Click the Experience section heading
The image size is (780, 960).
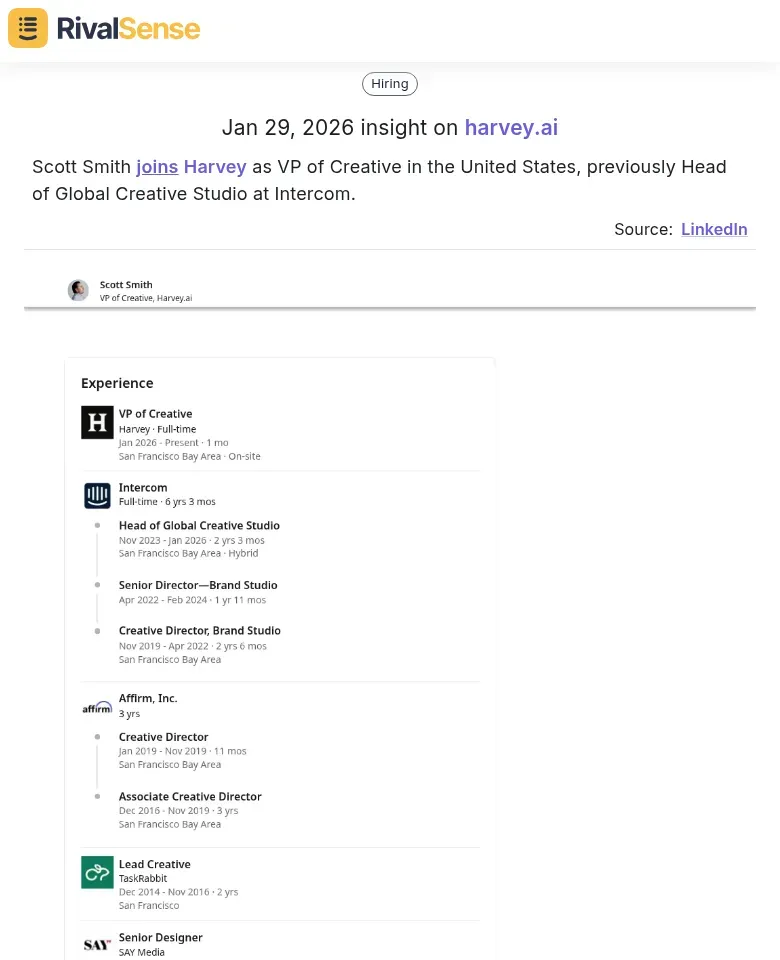117,383
